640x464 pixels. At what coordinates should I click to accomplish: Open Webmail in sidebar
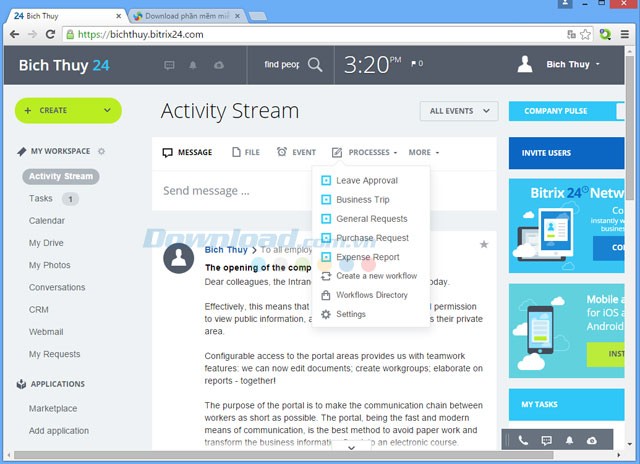click(x=46, y=332)
